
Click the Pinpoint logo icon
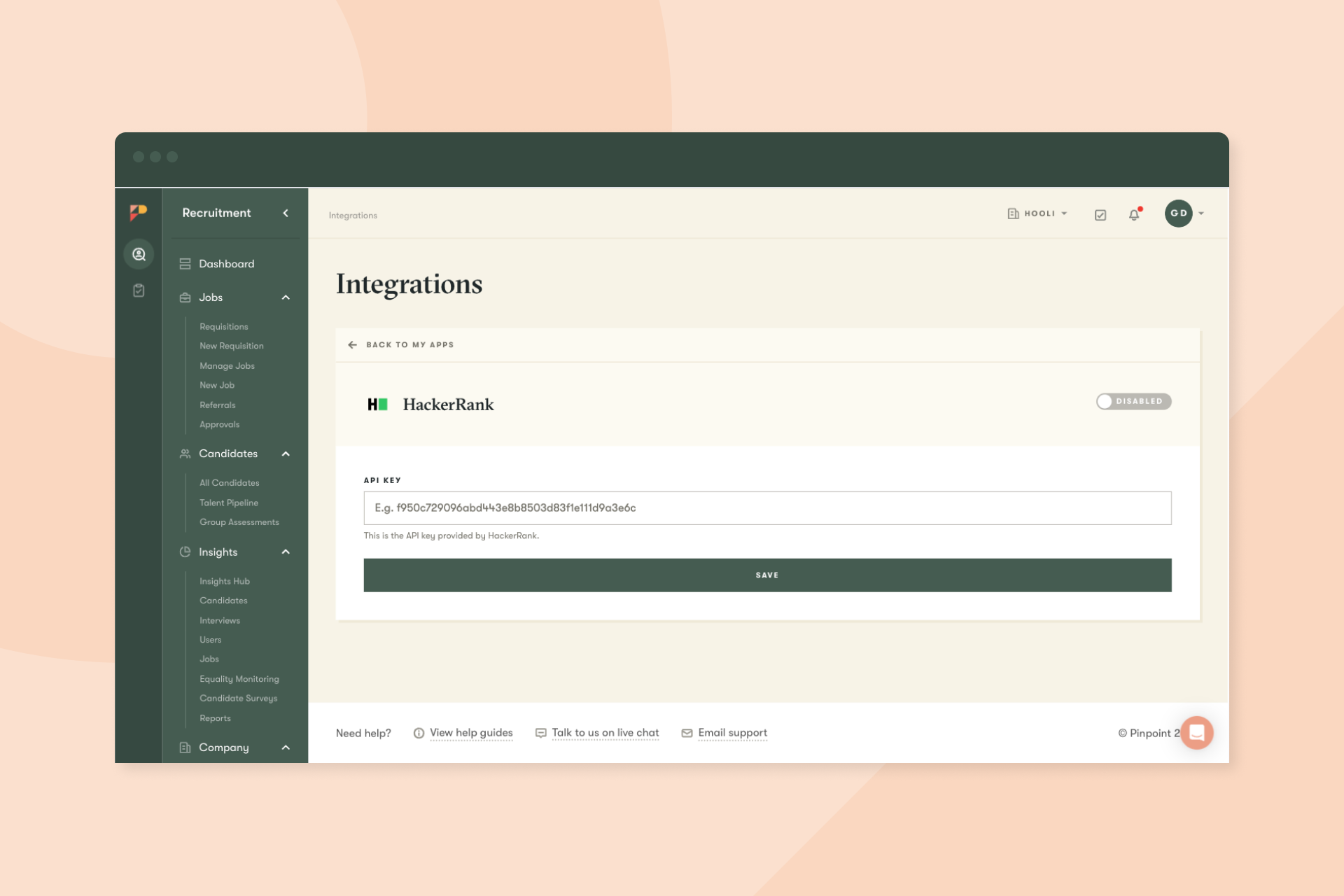tap(139, 212)
